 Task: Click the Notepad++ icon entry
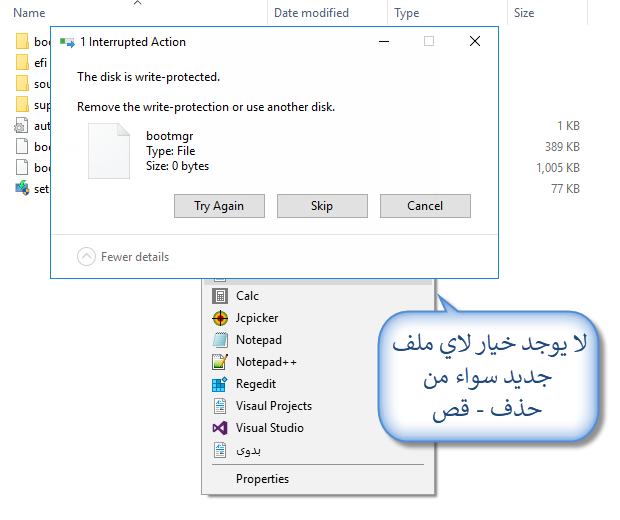tap(220, 362)
